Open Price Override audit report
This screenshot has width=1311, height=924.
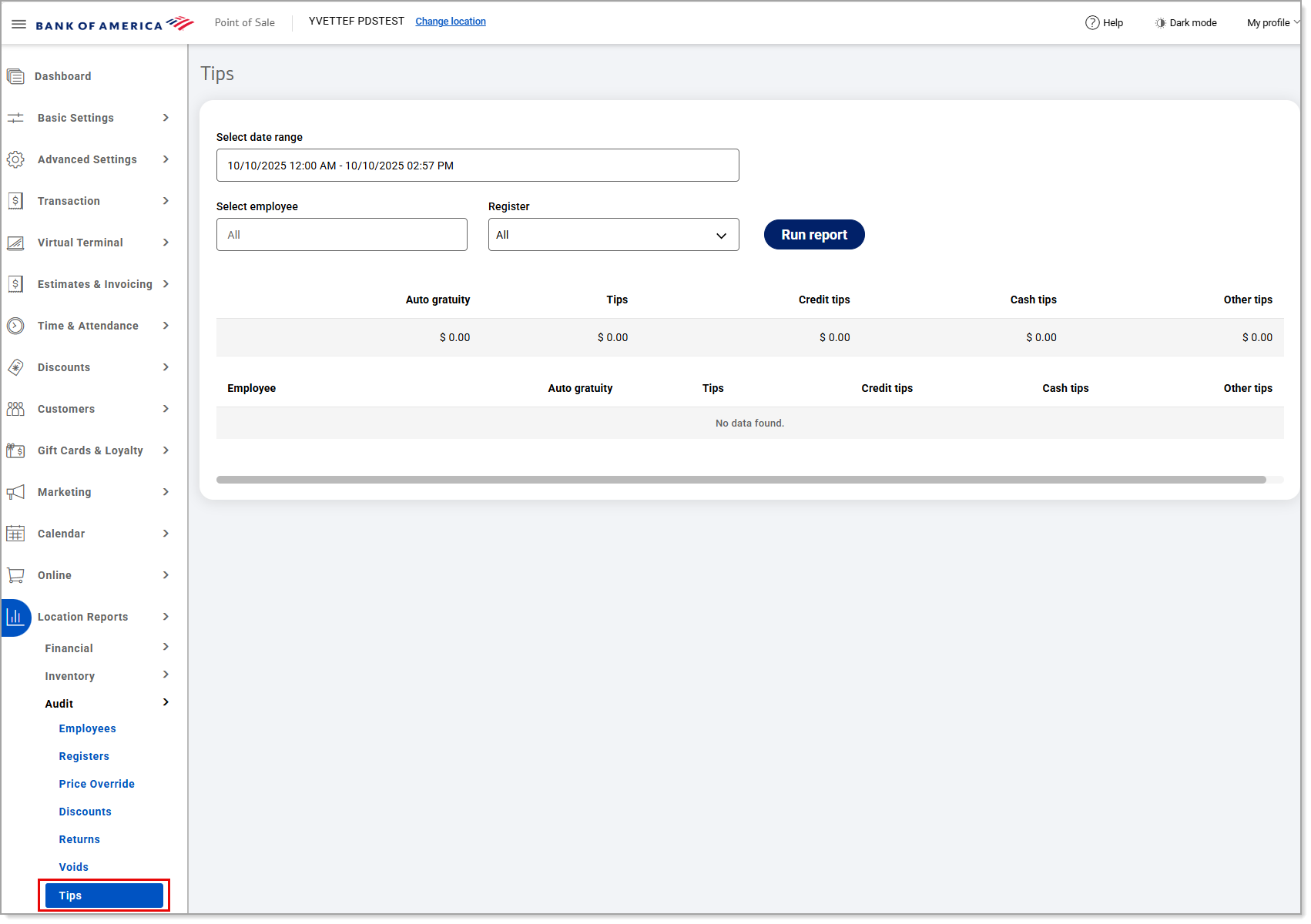tap(96, 784)
